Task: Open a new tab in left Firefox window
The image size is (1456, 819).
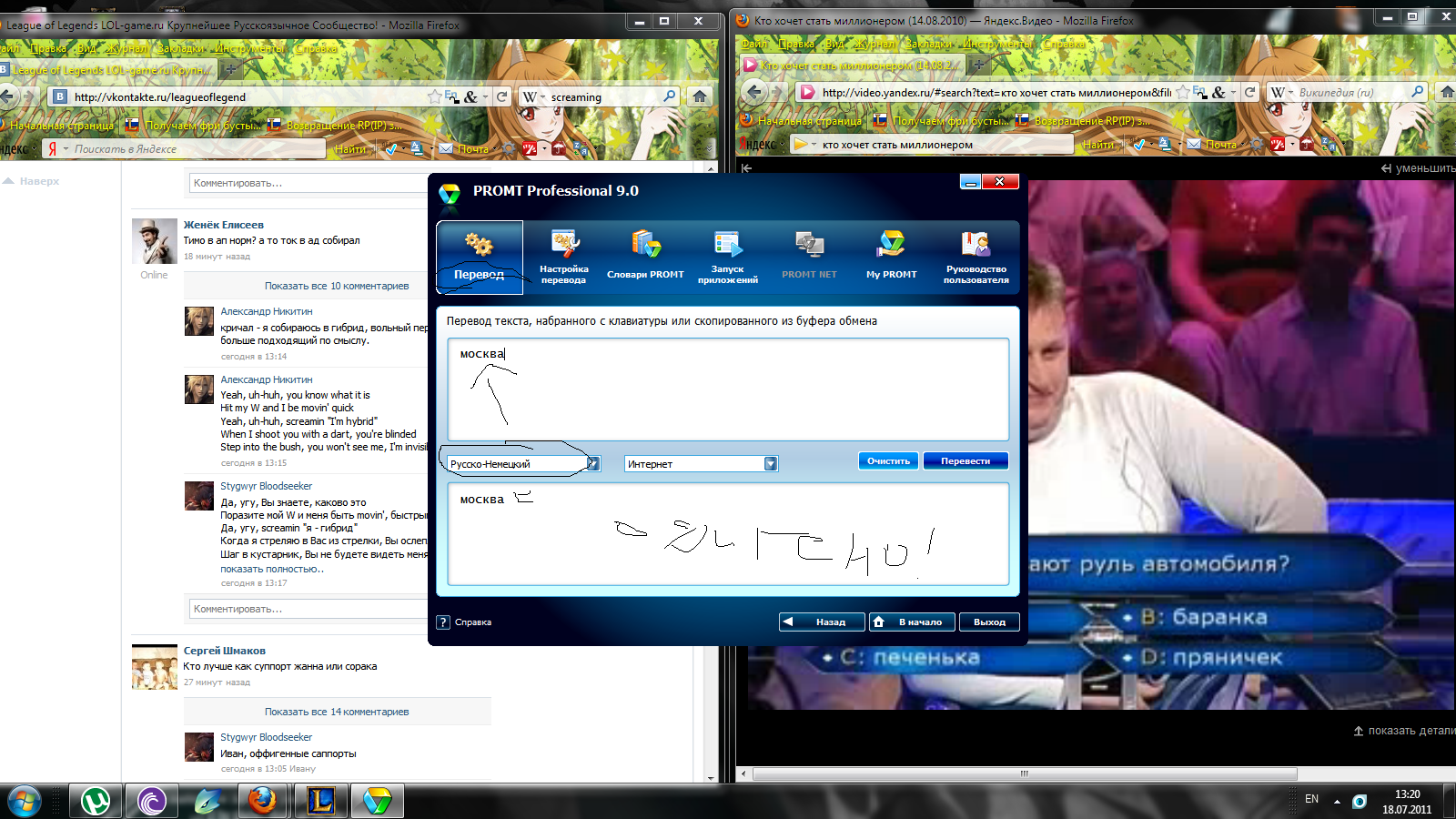Action: point(230,69)
